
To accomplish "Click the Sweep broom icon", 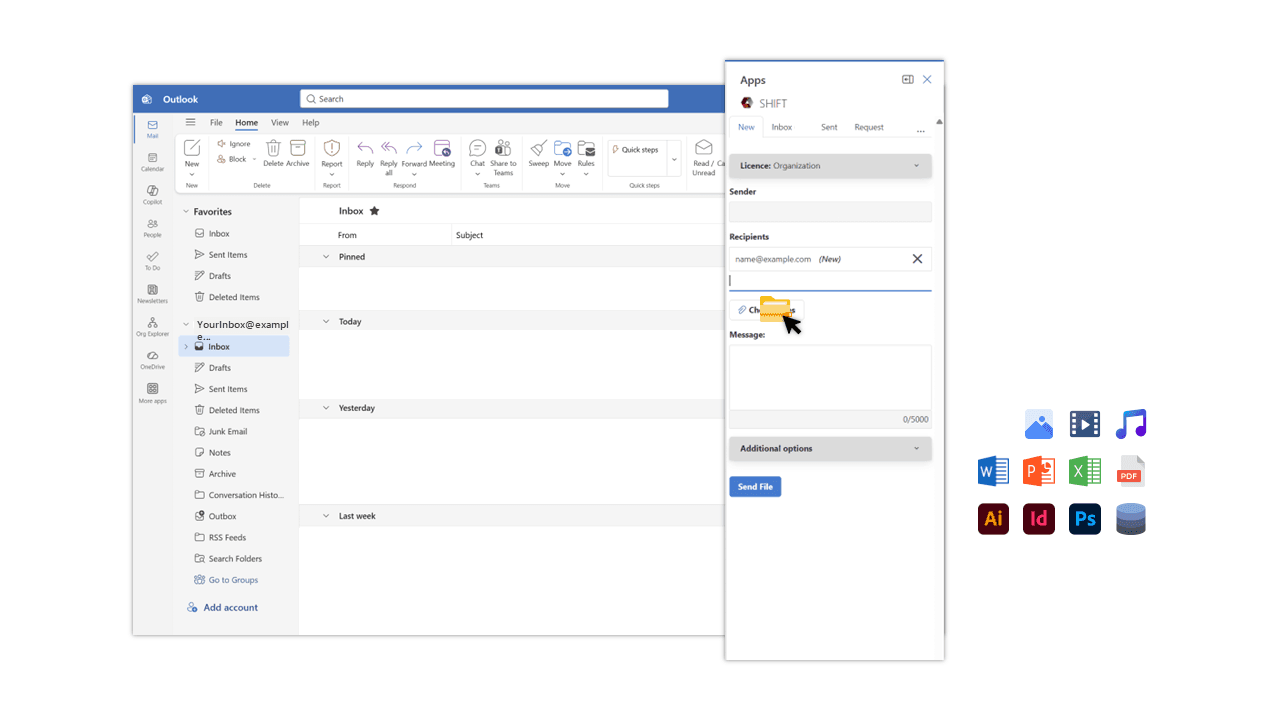I will pos(539,148).
